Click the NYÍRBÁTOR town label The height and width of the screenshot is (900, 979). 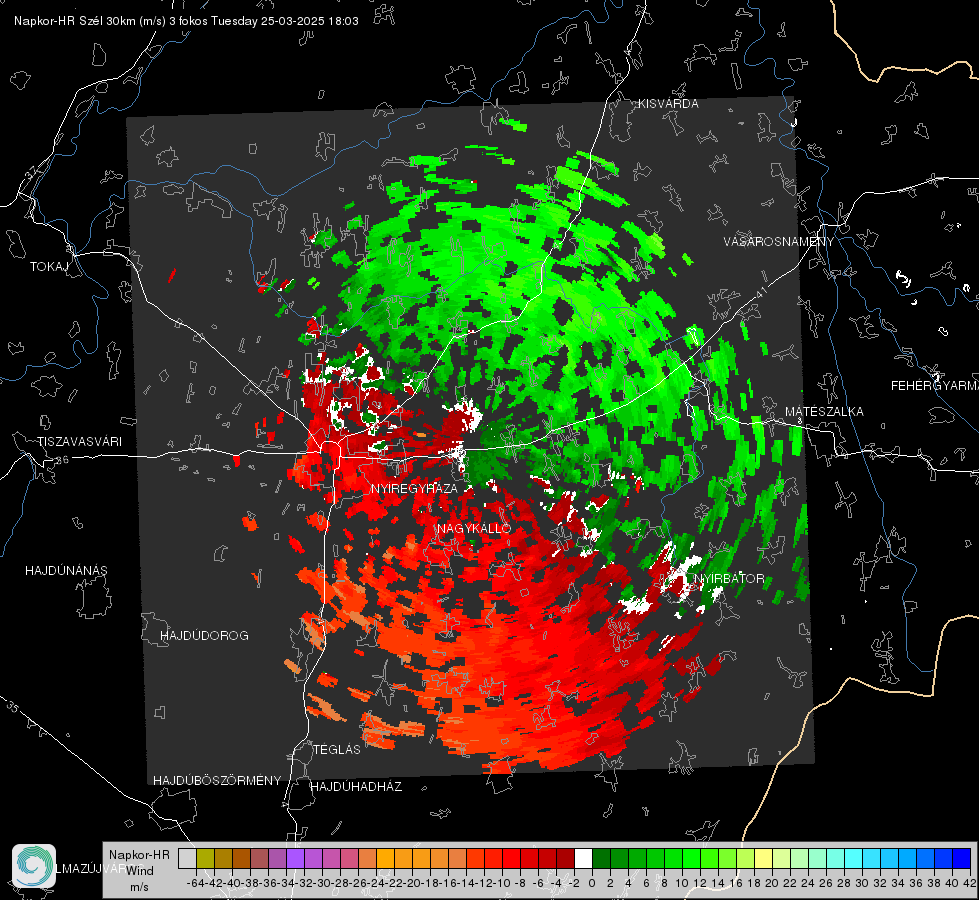tap(729, 578)
